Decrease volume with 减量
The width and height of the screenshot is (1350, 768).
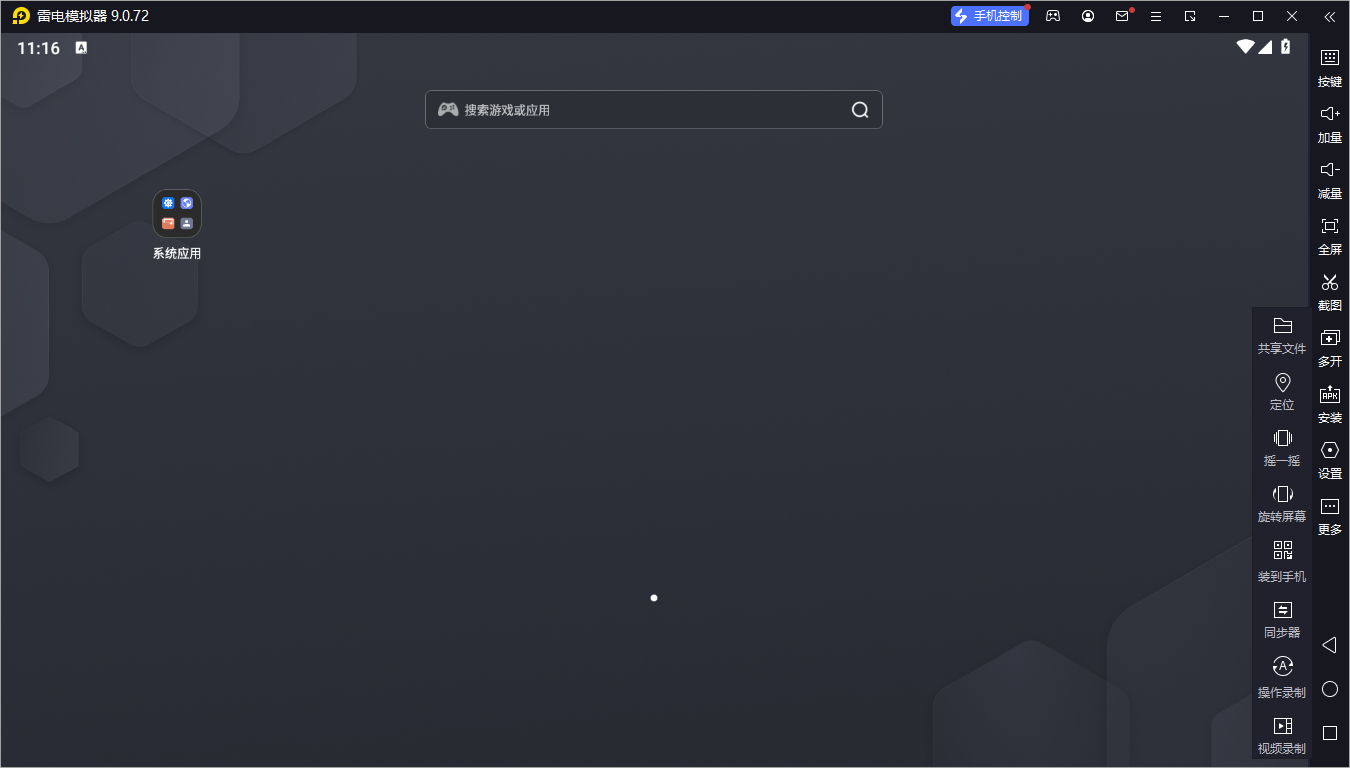pos(1330,180)
